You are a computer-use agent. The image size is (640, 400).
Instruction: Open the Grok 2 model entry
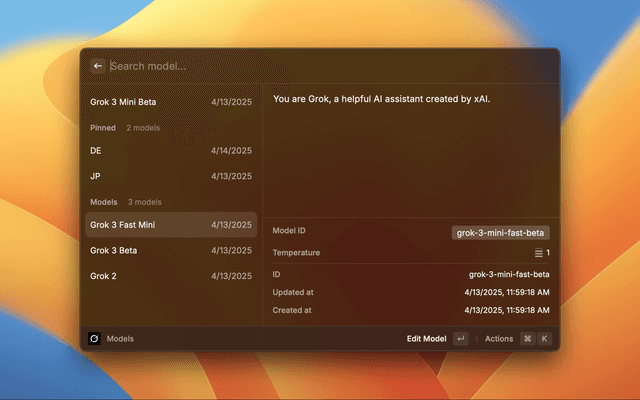[x=170, y=275]
